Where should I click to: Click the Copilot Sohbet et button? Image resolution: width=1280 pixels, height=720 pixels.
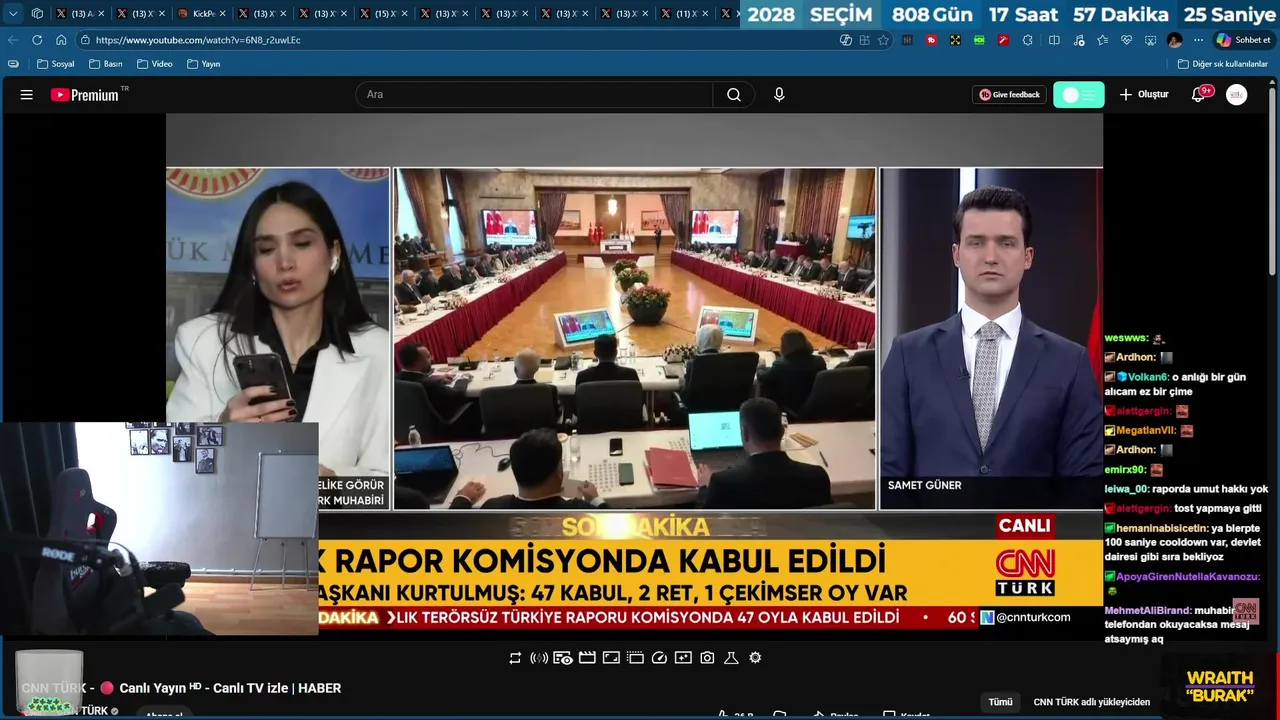(x=1243, y=40)
